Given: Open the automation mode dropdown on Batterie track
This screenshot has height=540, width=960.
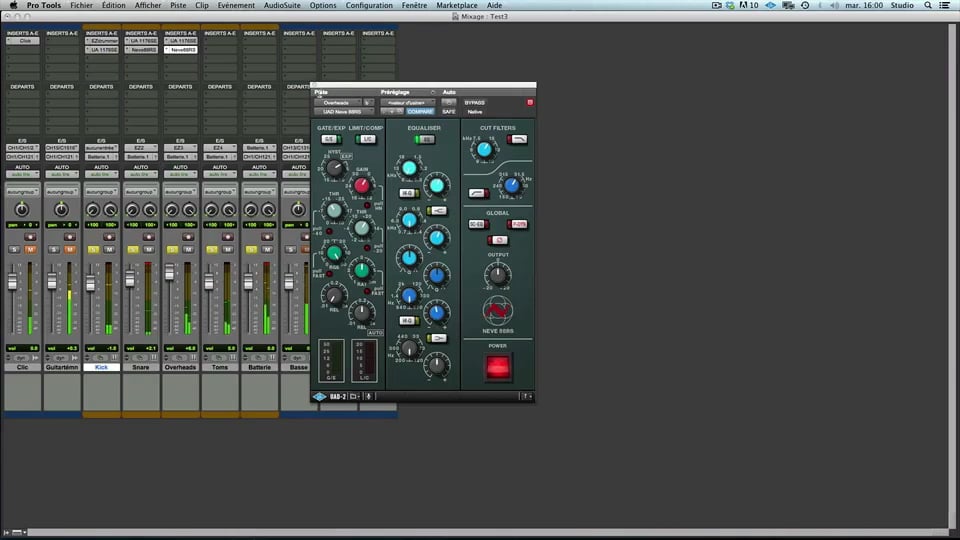Looking at the screenshot, I should [x=259, y=174].
